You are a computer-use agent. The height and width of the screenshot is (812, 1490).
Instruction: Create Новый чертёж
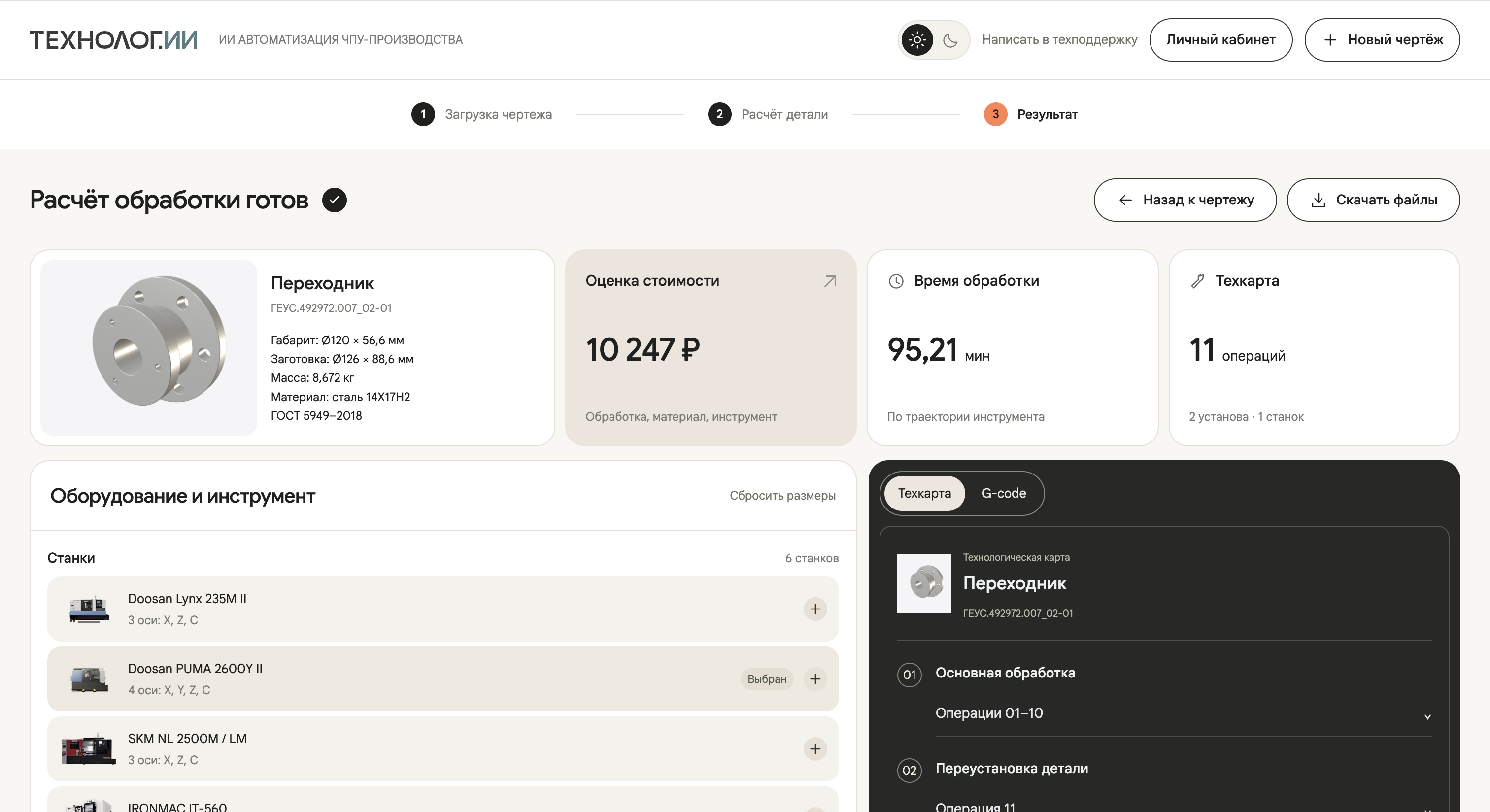tap(1382, 40)
